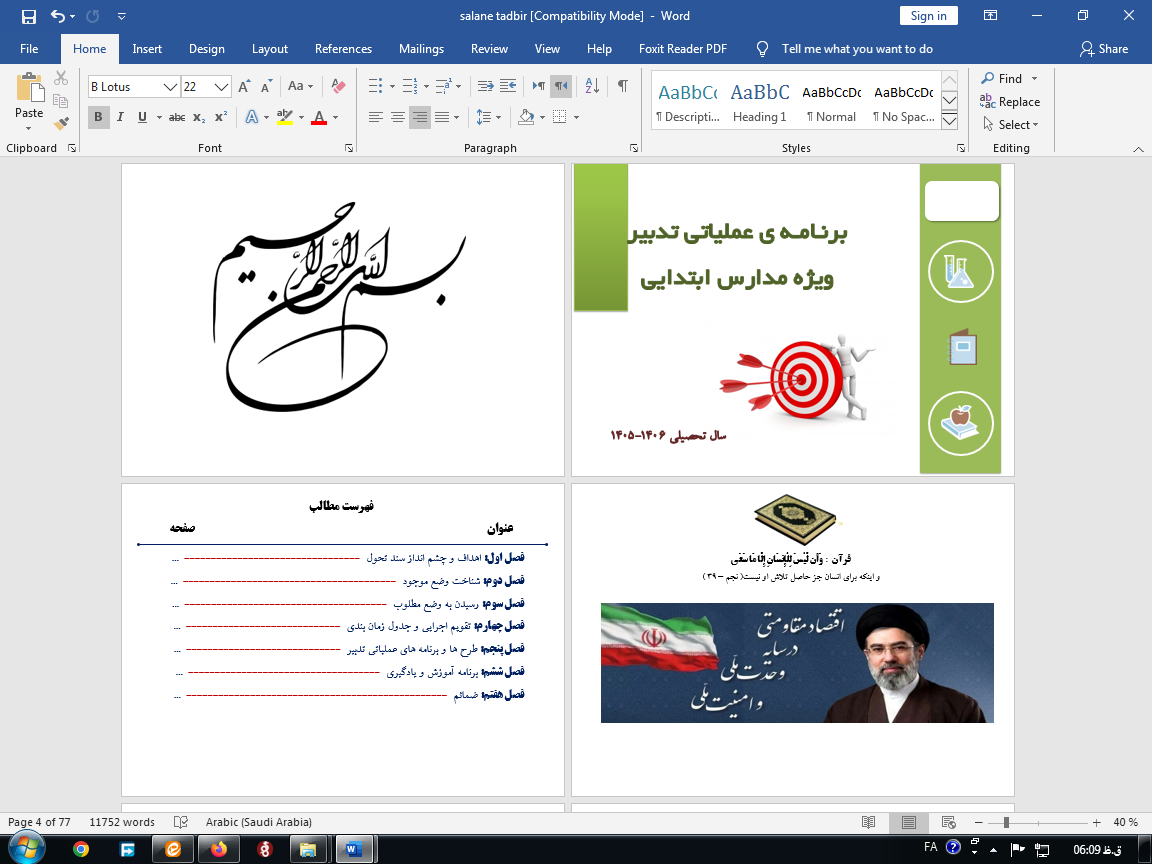This screenshot has height=864, width=1152.
Task: Apply subscript formatting
Action: pos(199,117)
